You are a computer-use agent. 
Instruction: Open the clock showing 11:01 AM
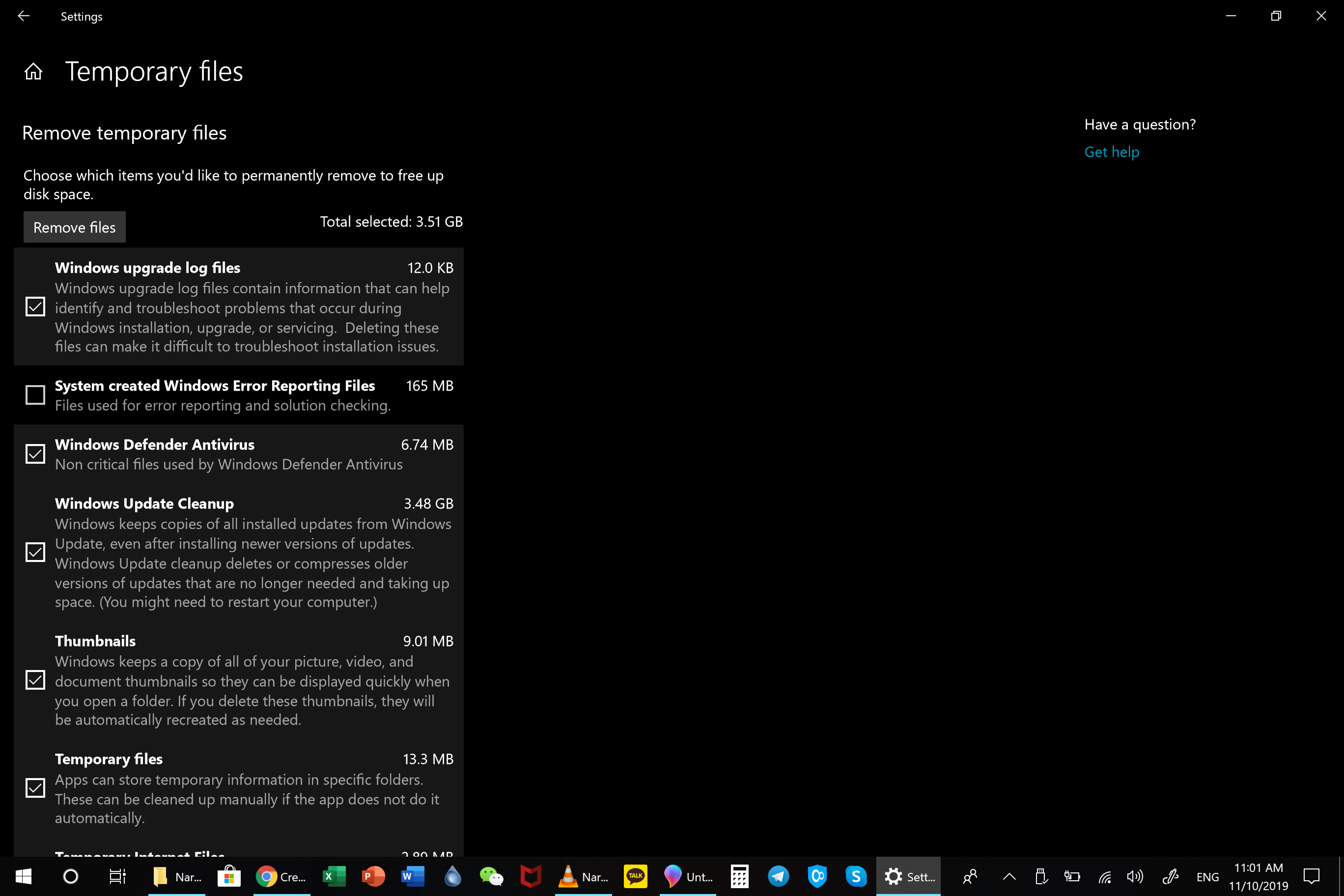pos(1259,876)
